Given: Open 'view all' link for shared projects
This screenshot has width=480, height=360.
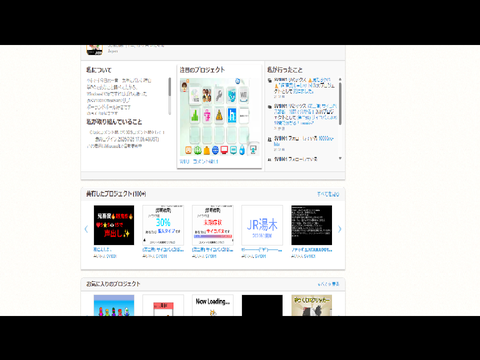Looking at the screenshot, I should click(328, 194).
